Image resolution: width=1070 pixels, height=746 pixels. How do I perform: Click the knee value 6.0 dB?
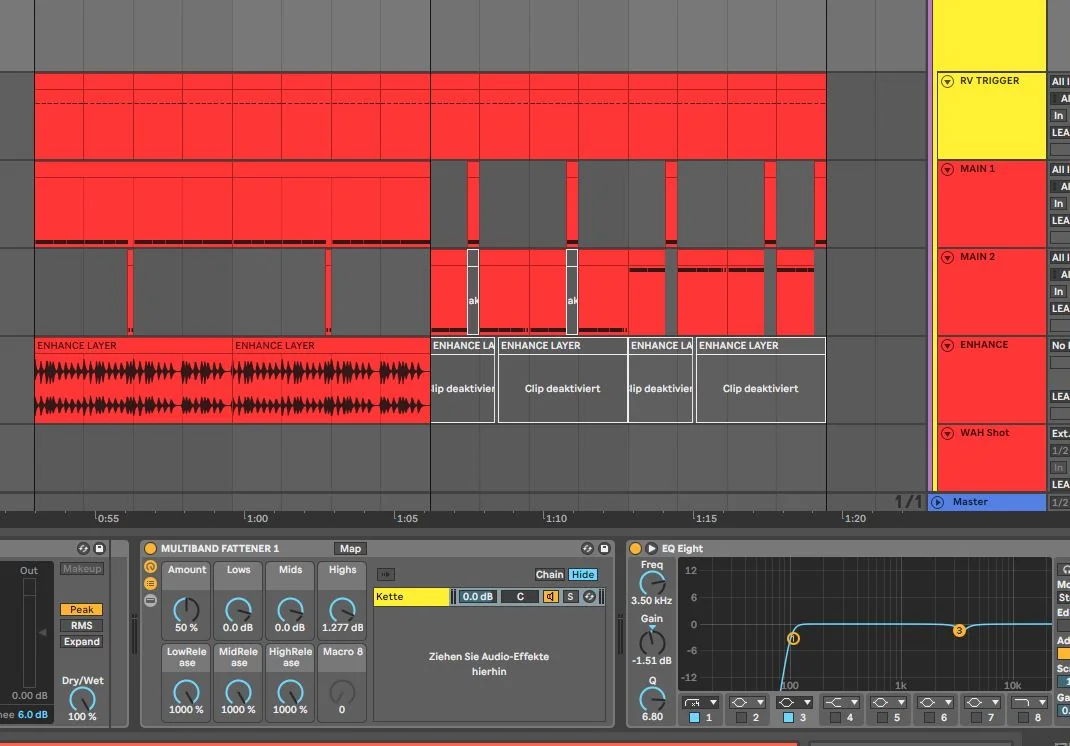(x=33, y=715)
